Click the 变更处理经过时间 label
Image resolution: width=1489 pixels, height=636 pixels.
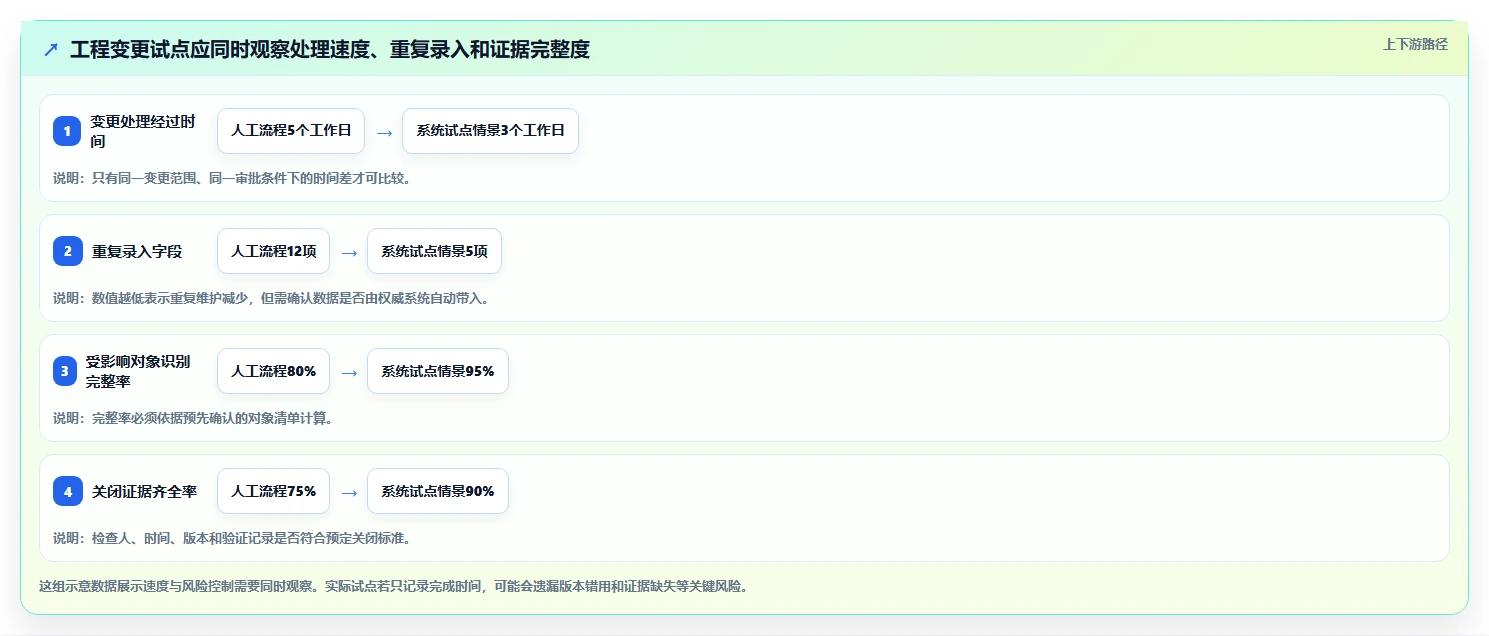(143, 131)
